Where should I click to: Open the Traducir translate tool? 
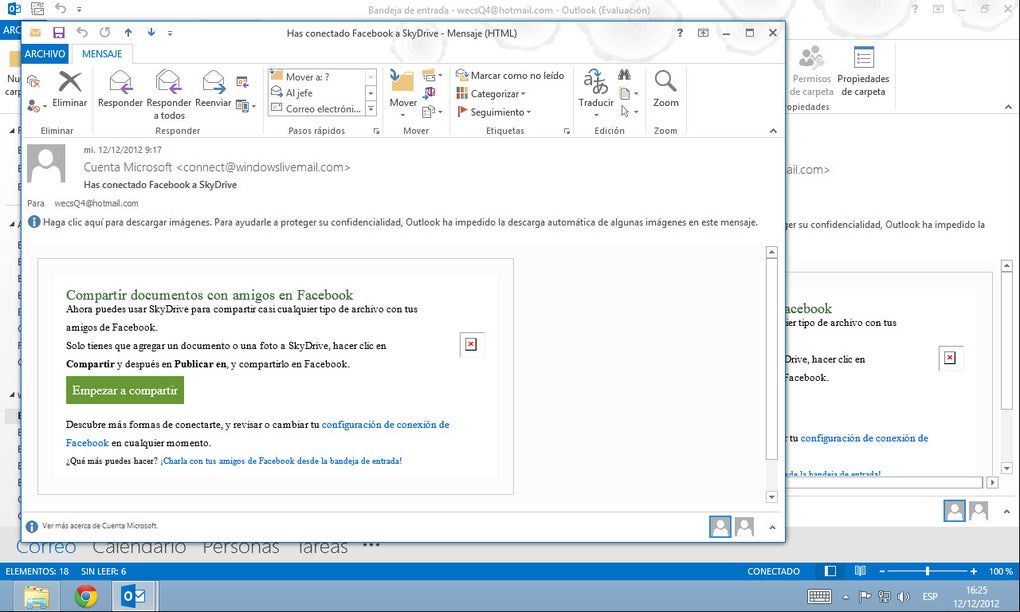tap(596, 93)
